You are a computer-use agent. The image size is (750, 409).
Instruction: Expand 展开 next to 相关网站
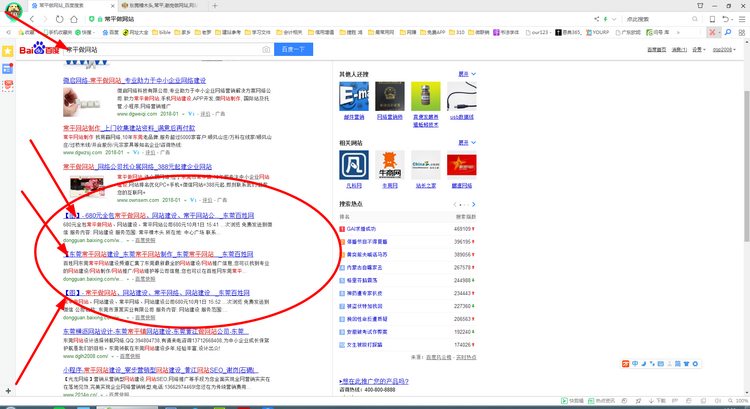pos(467,143)
